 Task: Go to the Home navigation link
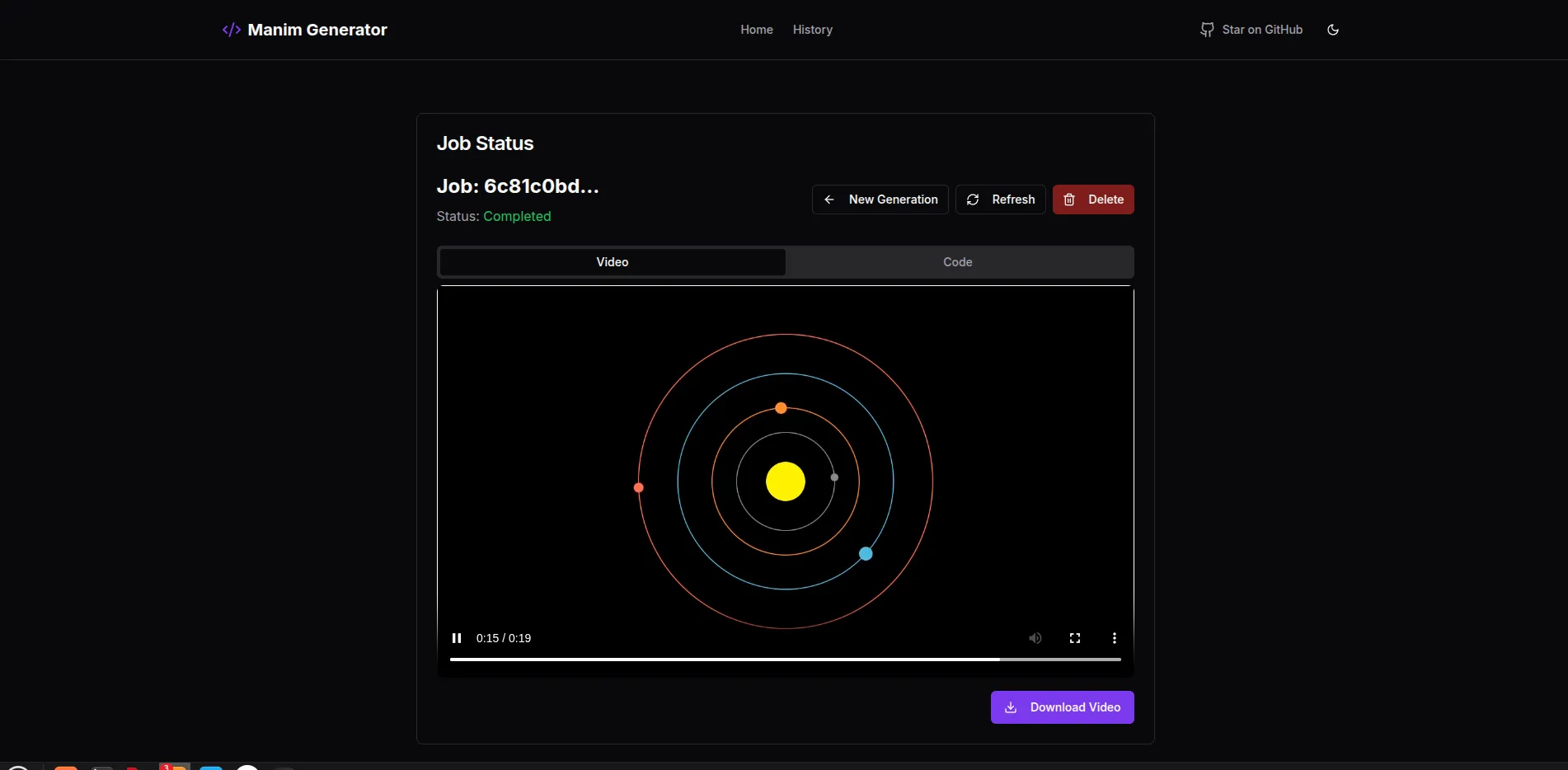[757, 30]
